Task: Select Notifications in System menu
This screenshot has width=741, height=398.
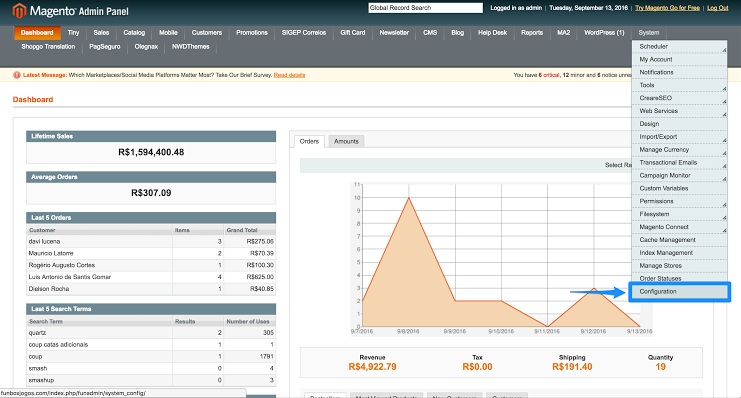Action: [x=680, y=72]
